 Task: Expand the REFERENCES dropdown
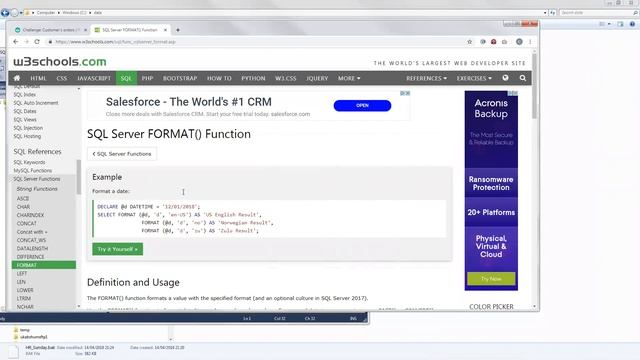point(426,78)
